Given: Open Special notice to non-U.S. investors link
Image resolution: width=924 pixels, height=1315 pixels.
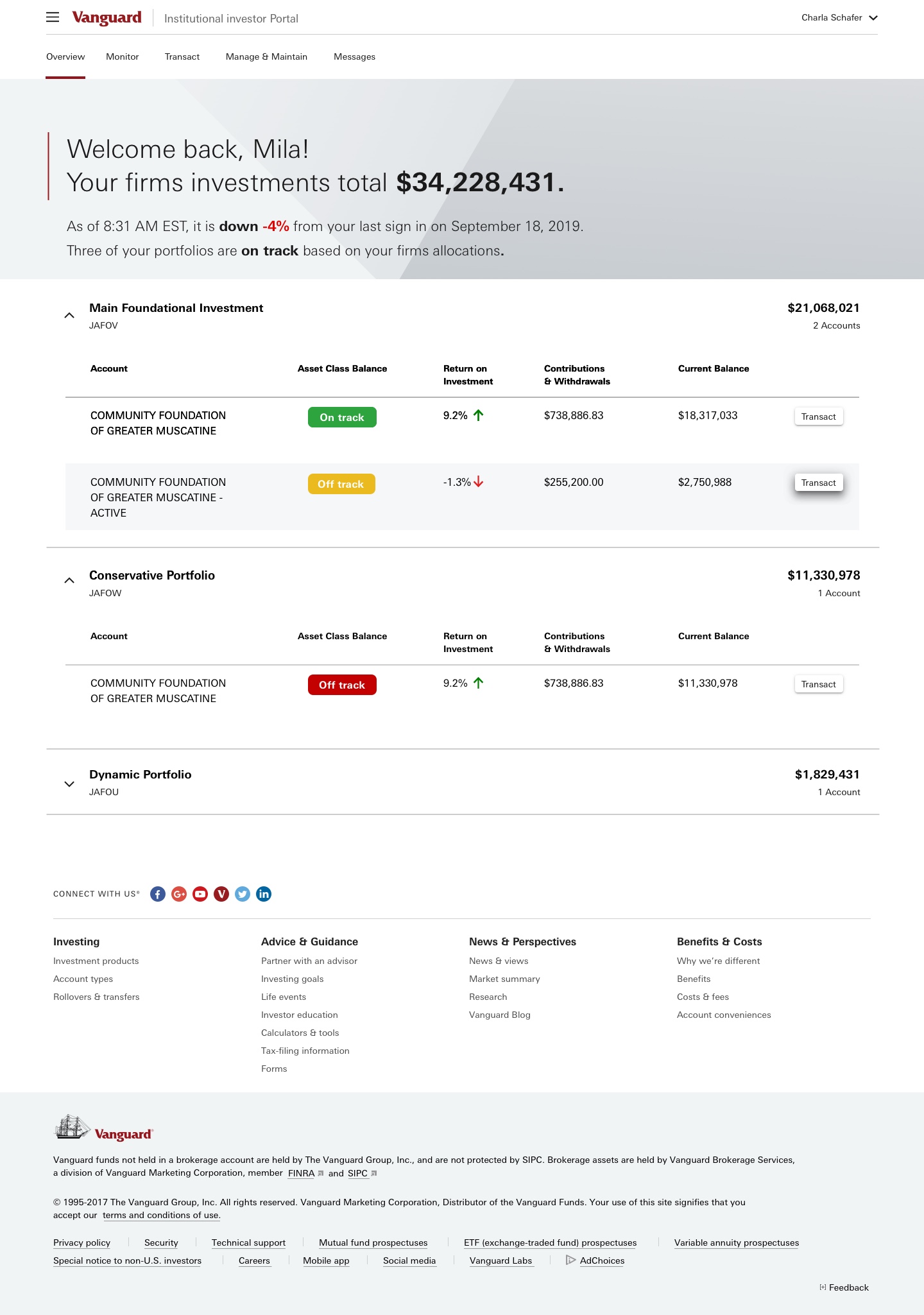Looking at the screenshot, I should tap(128, 1260).
